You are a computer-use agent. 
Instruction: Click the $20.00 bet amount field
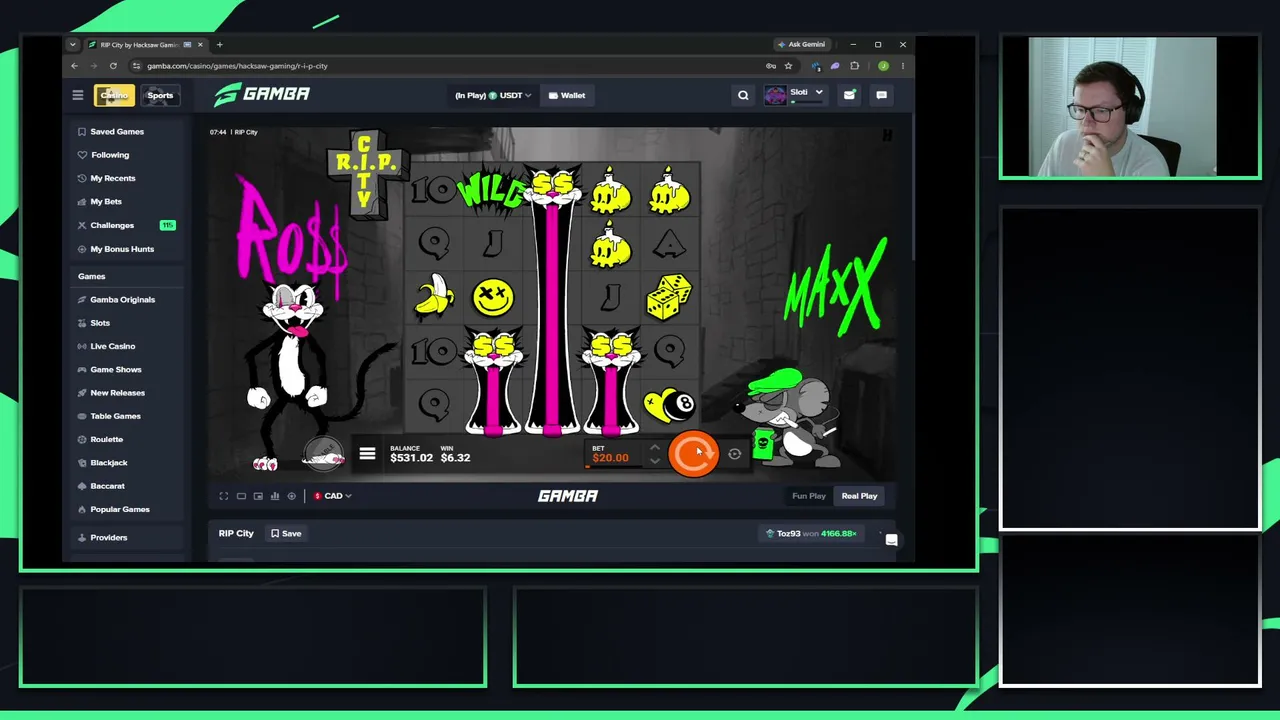click(x=611, y=458)
